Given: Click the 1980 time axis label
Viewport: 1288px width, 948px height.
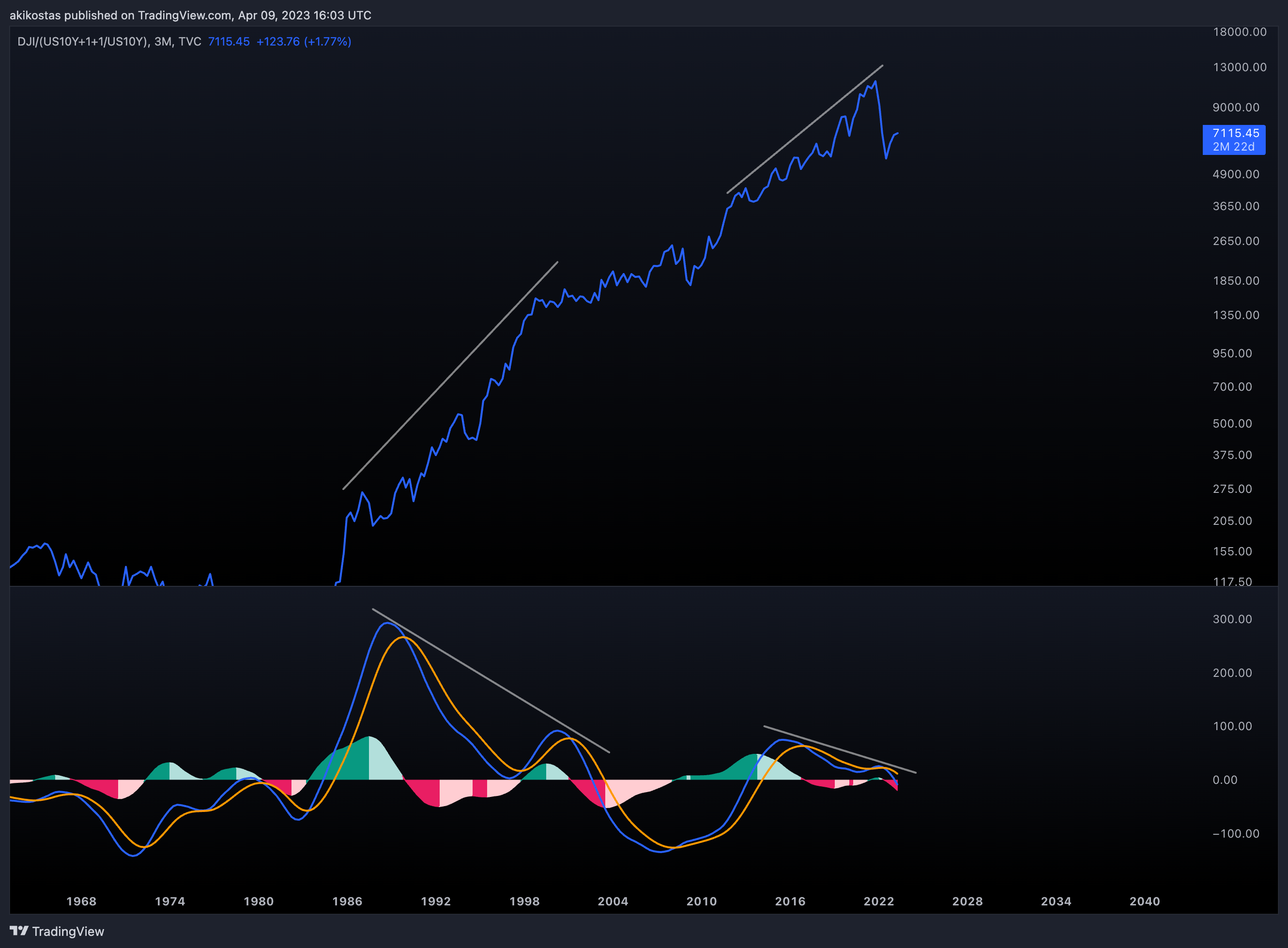Looking at the screenshot, I should coord(259,902).
